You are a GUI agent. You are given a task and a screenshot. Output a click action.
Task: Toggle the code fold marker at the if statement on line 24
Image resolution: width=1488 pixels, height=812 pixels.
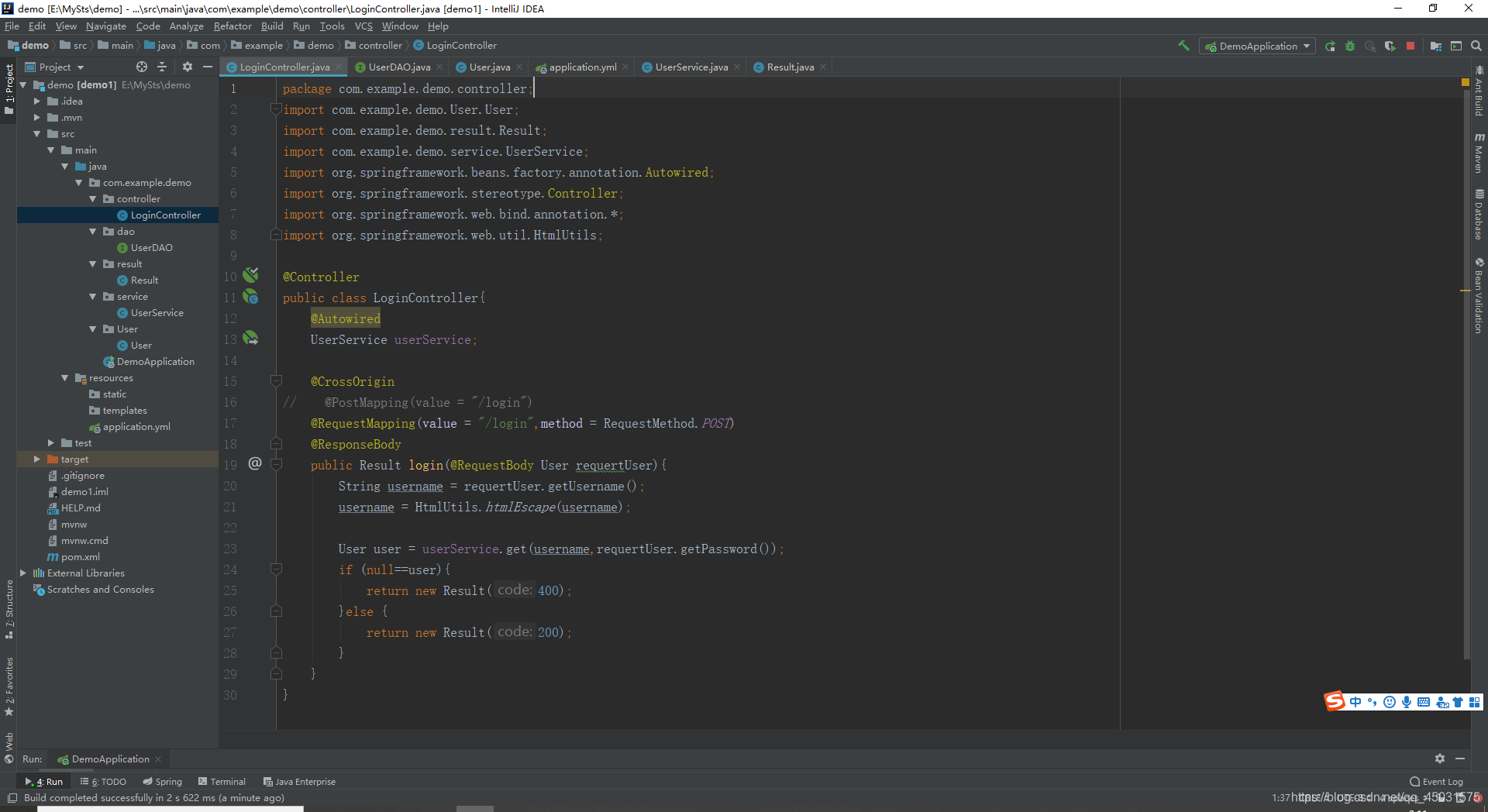pos(275,569)
